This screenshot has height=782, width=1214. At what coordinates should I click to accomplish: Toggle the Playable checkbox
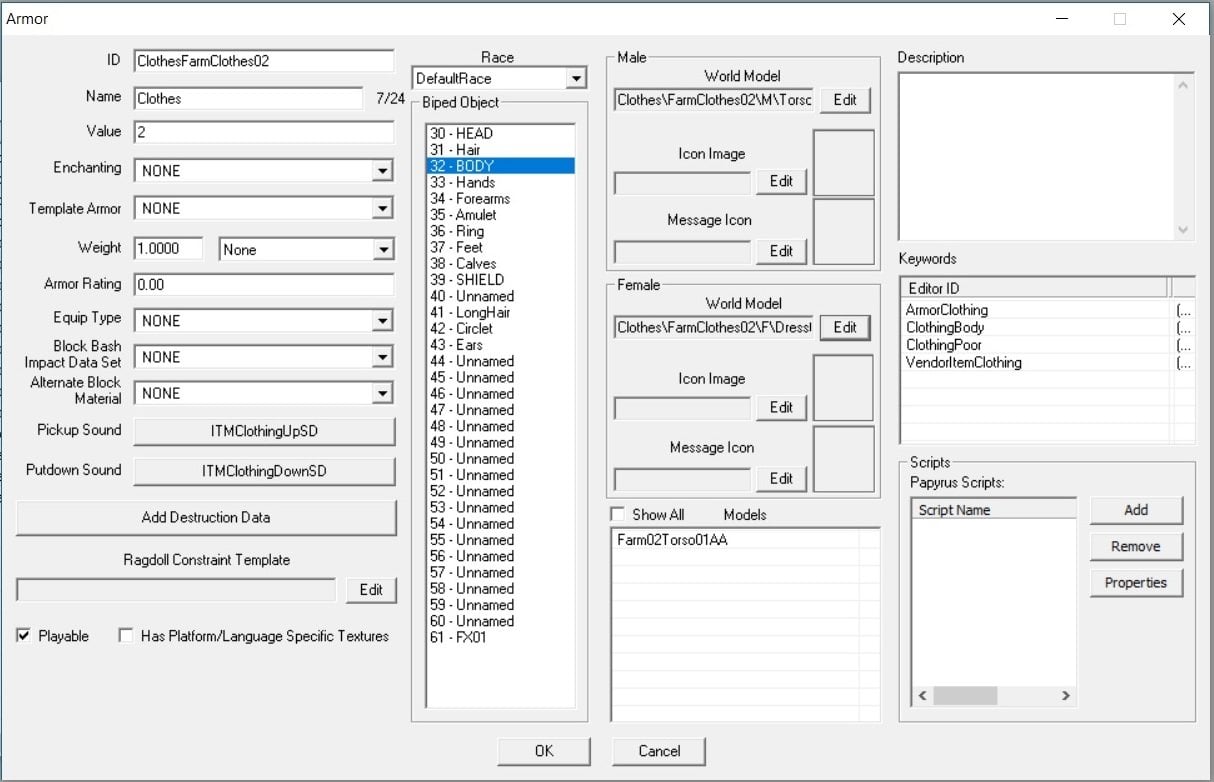[x=24, y=636]
